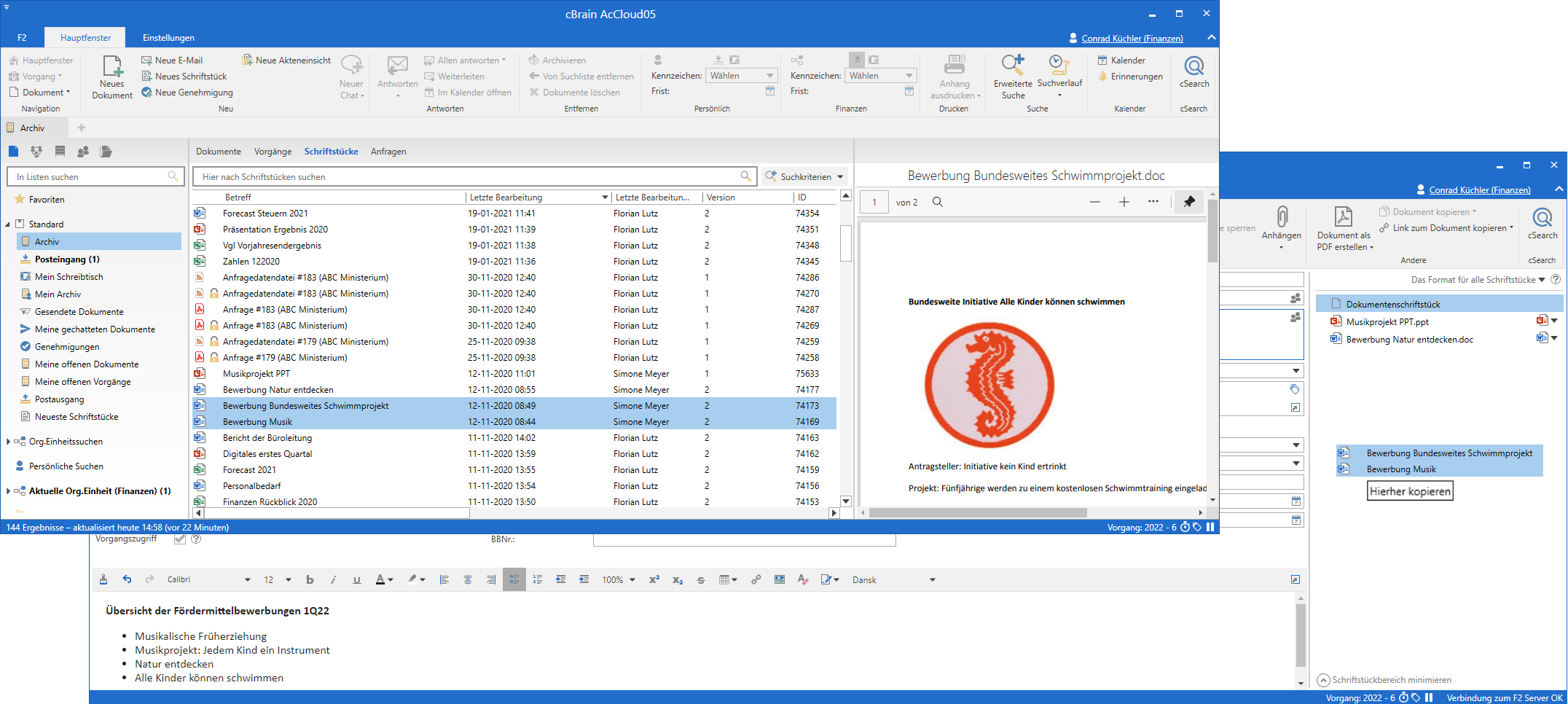Zoom out the preview with the minus icon
Screen dimensions: 1568x704
coord(1094,202)
